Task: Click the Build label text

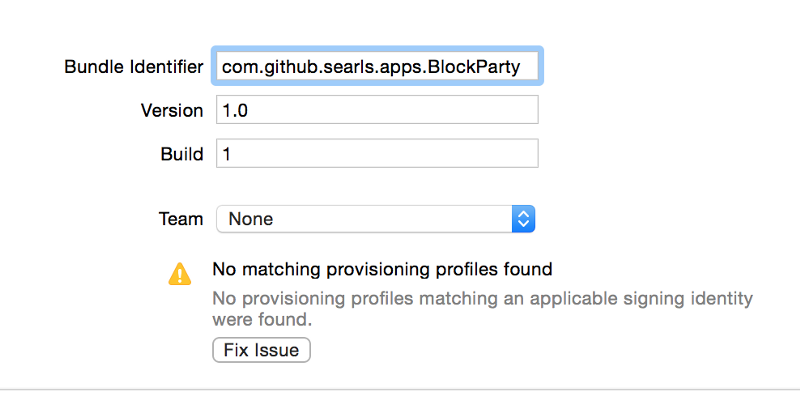Action: (182, 154)
